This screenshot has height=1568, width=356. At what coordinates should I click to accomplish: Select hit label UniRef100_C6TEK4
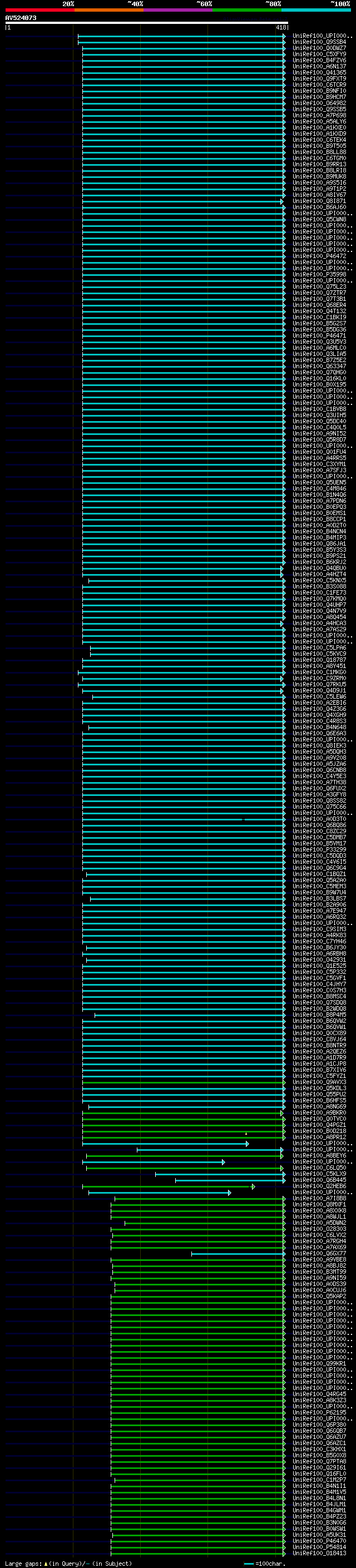click(319, 140)
